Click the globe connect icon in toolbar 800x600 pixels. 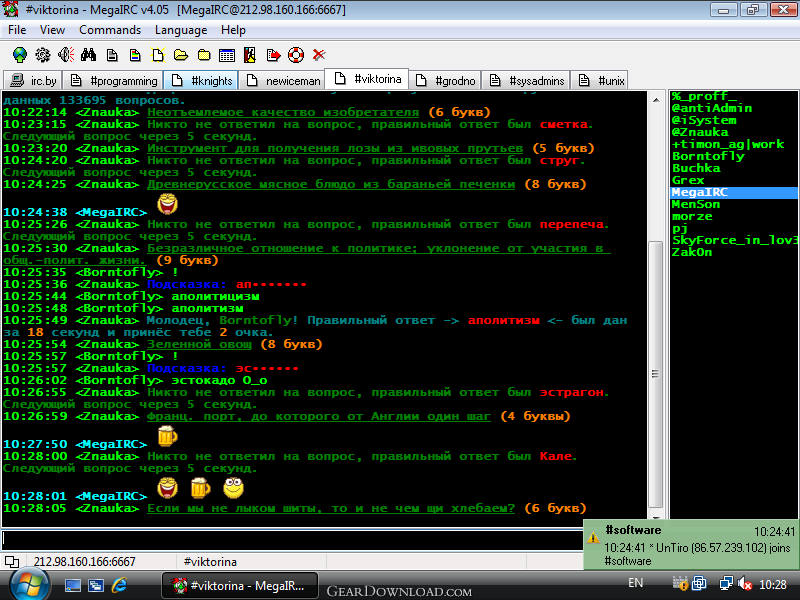click(x=20, y=55)
